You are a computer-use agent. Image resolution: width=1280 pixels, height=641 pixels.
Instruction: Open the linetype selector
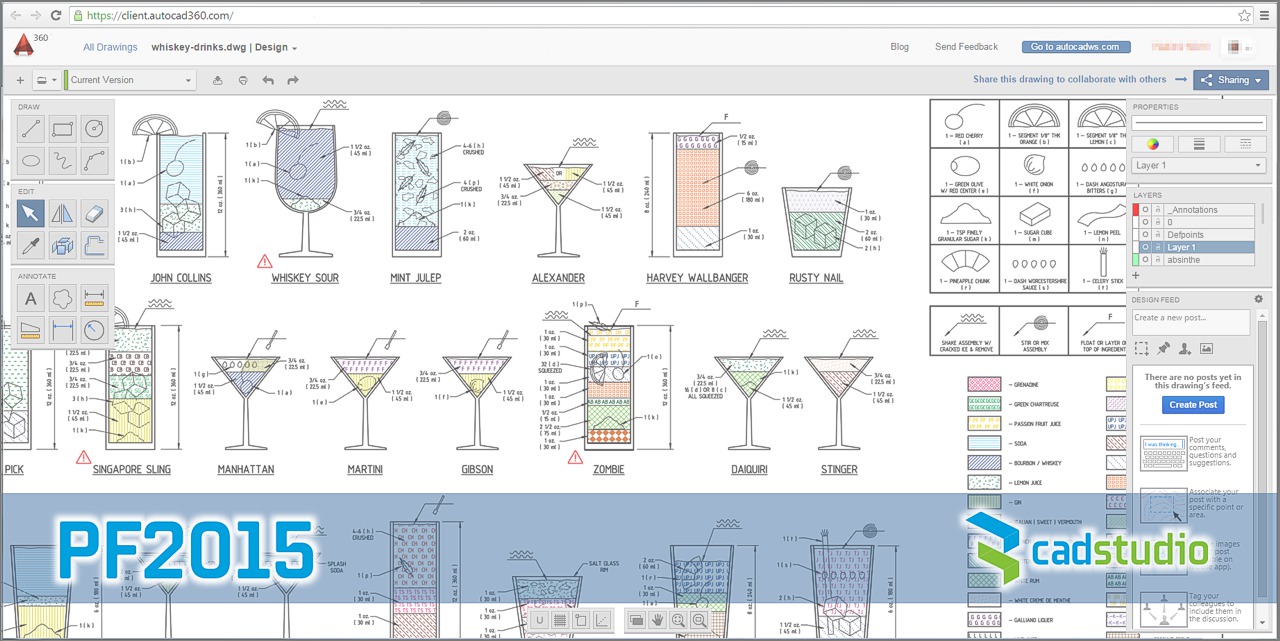(1245, 144)
